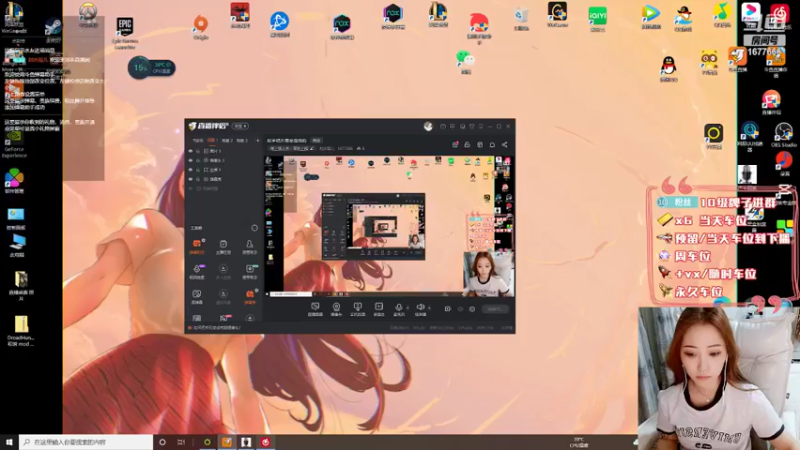Toggle the lock on the first source row
This screenshot has height=450, width=800.
[x=198, y=151]
